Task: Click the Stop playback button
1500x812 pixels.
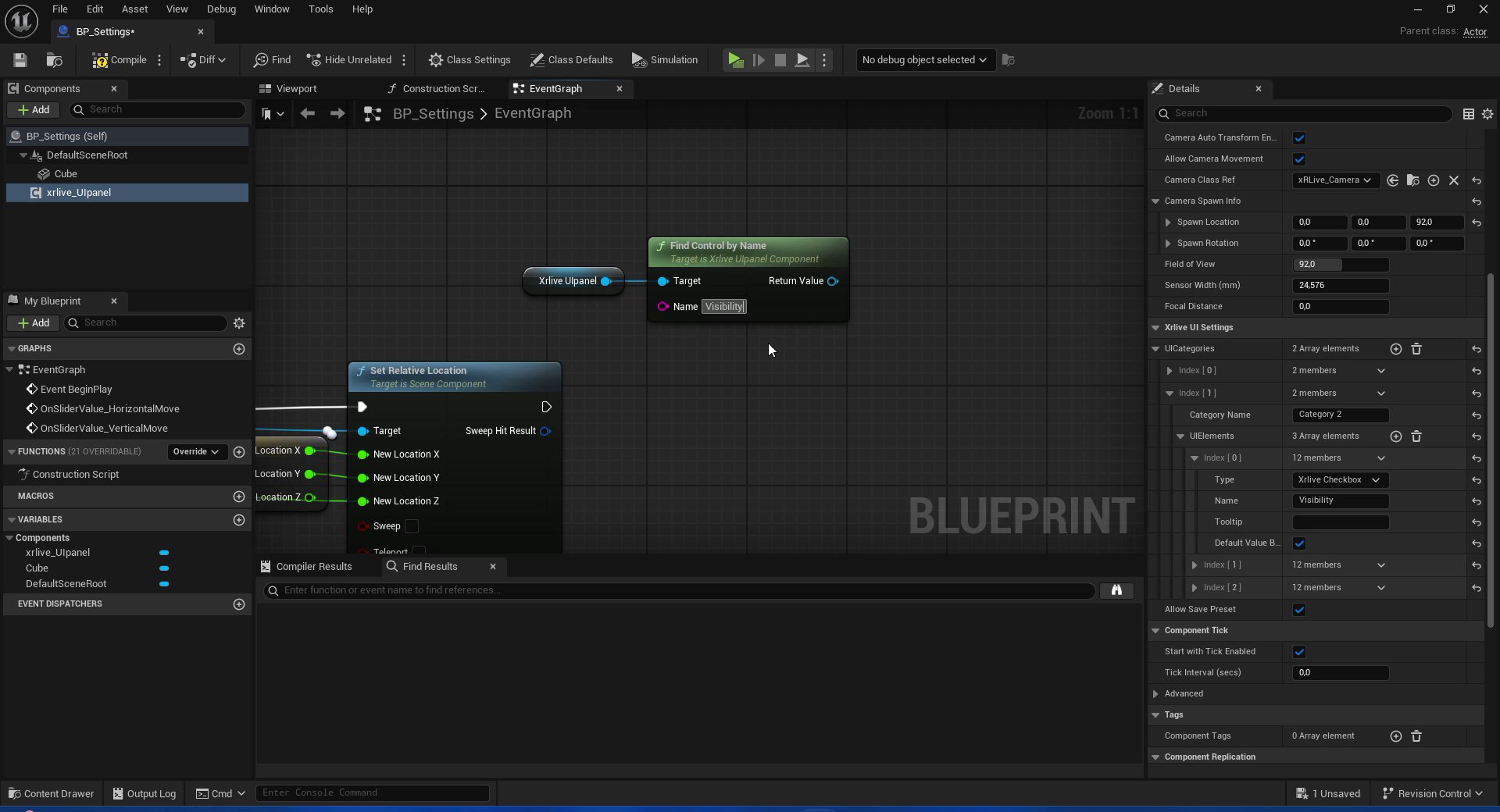Action: point(780,60)
